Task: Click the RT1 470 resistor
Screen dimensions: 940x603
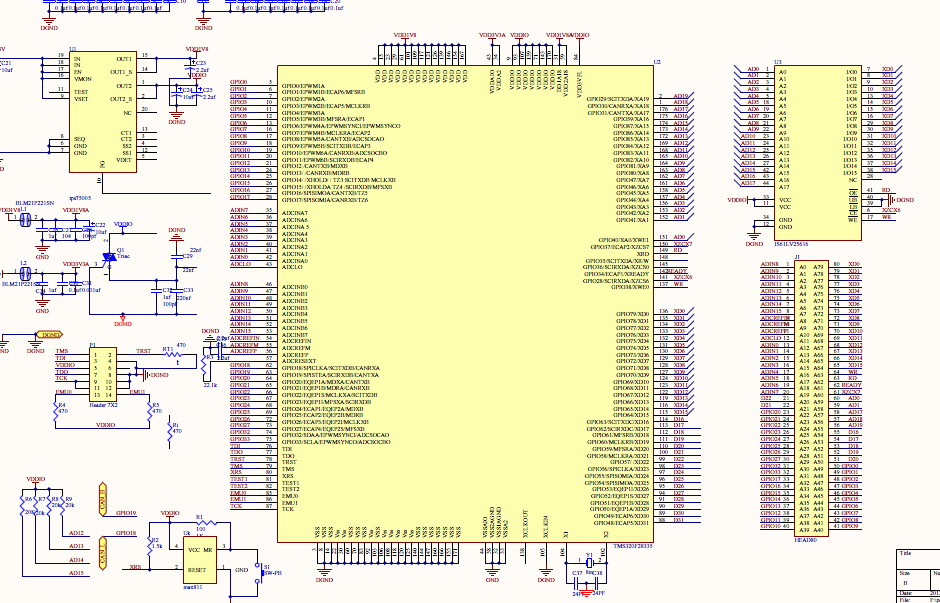Action: pos(178,354)
